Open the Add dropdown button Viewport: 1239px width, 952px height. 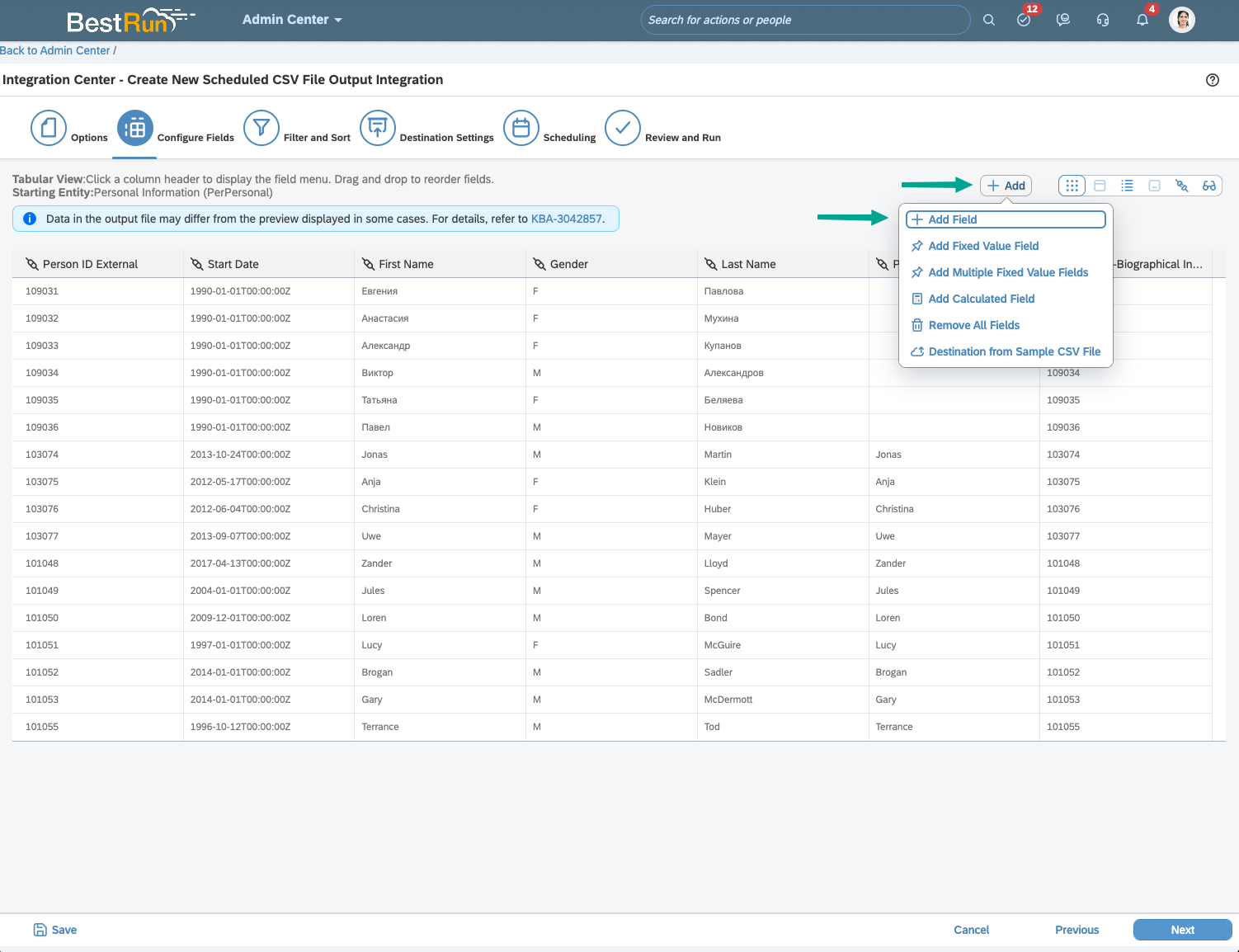pos(1006,186)
